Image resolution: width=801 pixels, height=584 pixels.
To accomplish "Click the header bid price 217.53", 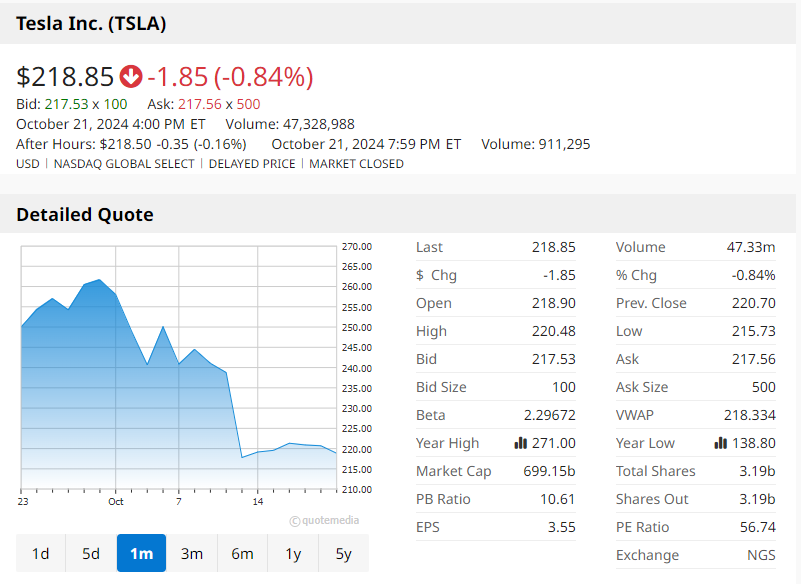I will click(x=66, y=104).
